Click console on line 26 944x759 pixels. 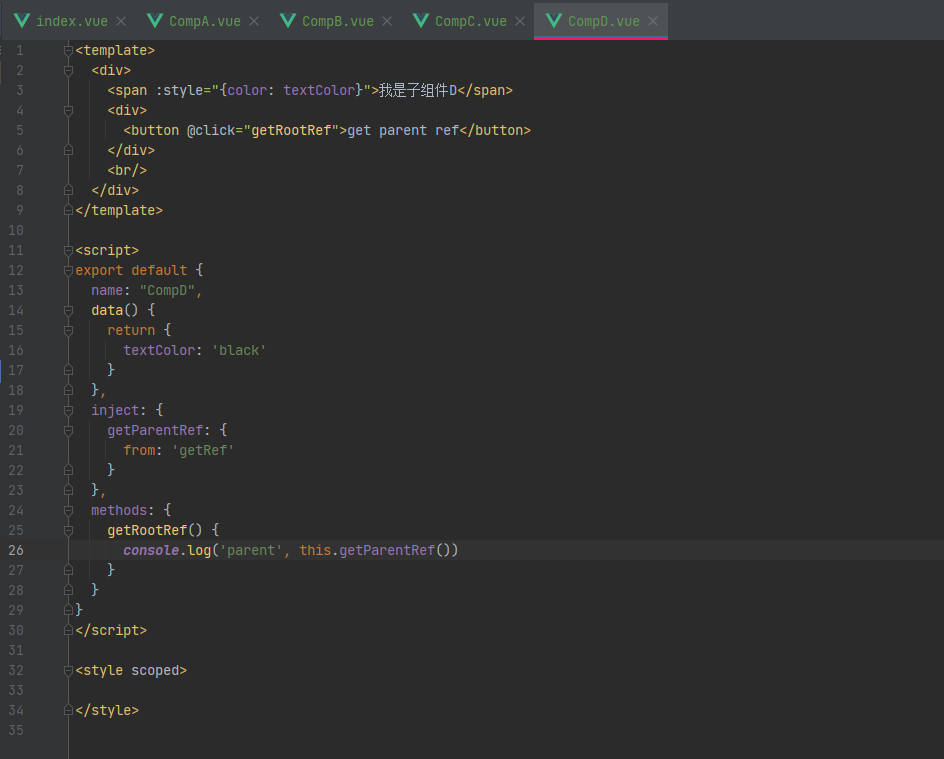[151, 550]
